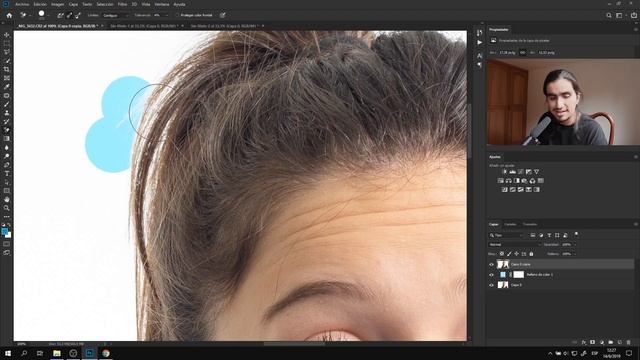Select the Clone Stamp tool
Screen dimensions: 640x360
point(7,113)
